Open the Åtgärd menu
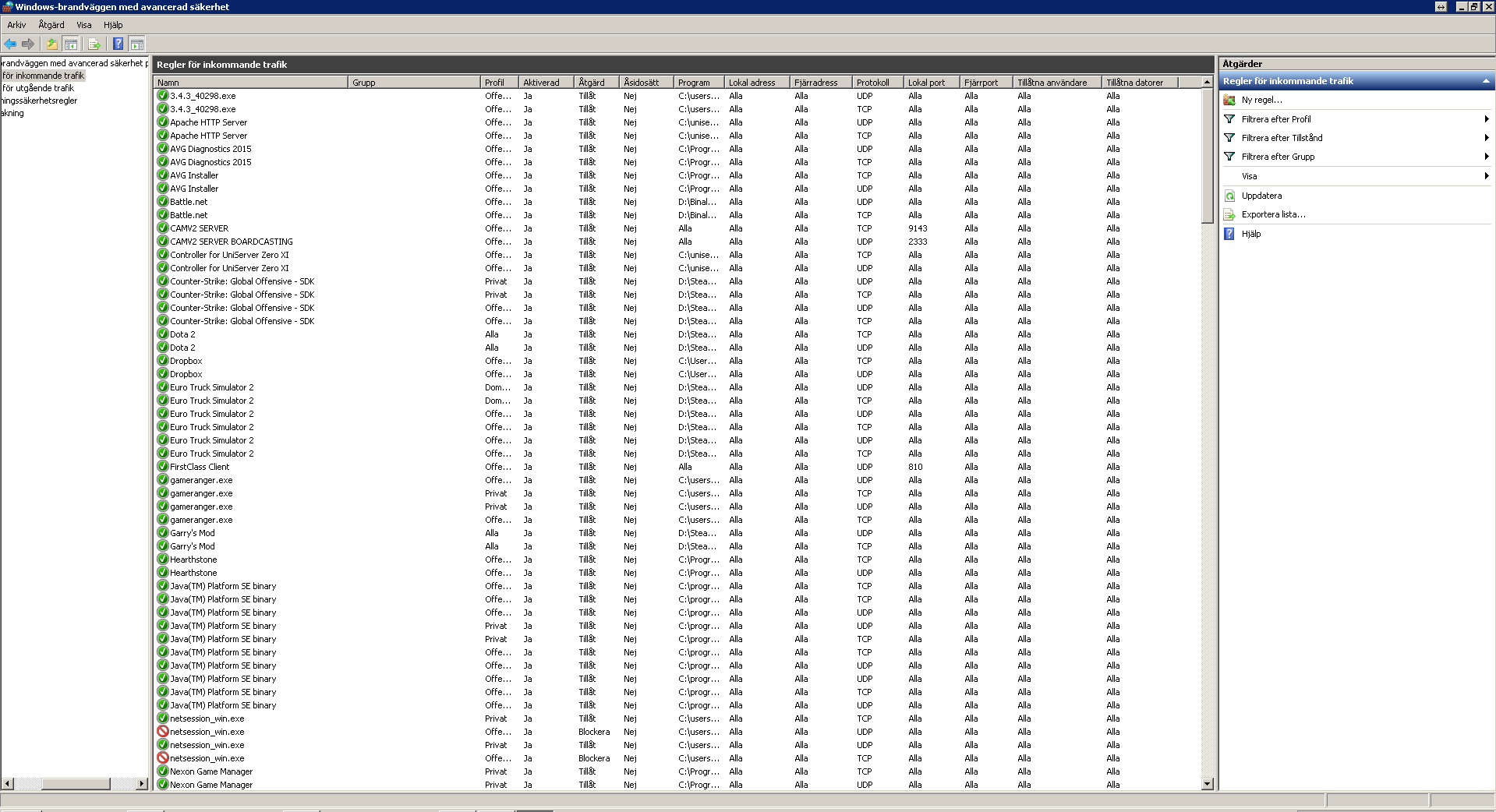Image resolution: width=1496 pixels, height=812 pixels. [51, 25]
